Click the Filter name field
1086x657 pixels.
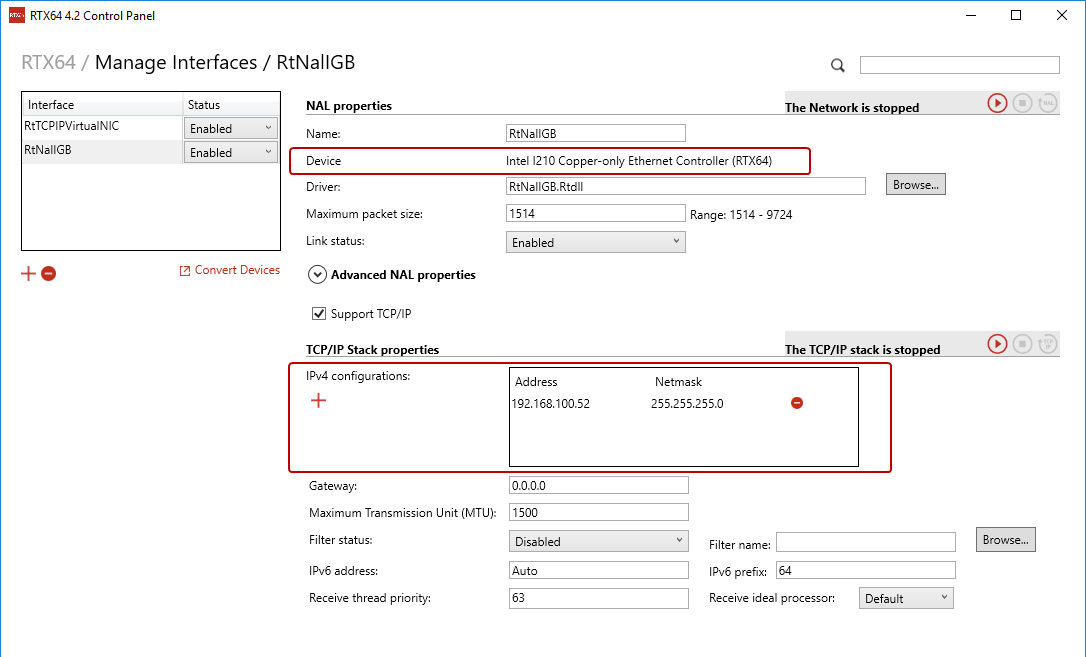[x=866, y=542]
